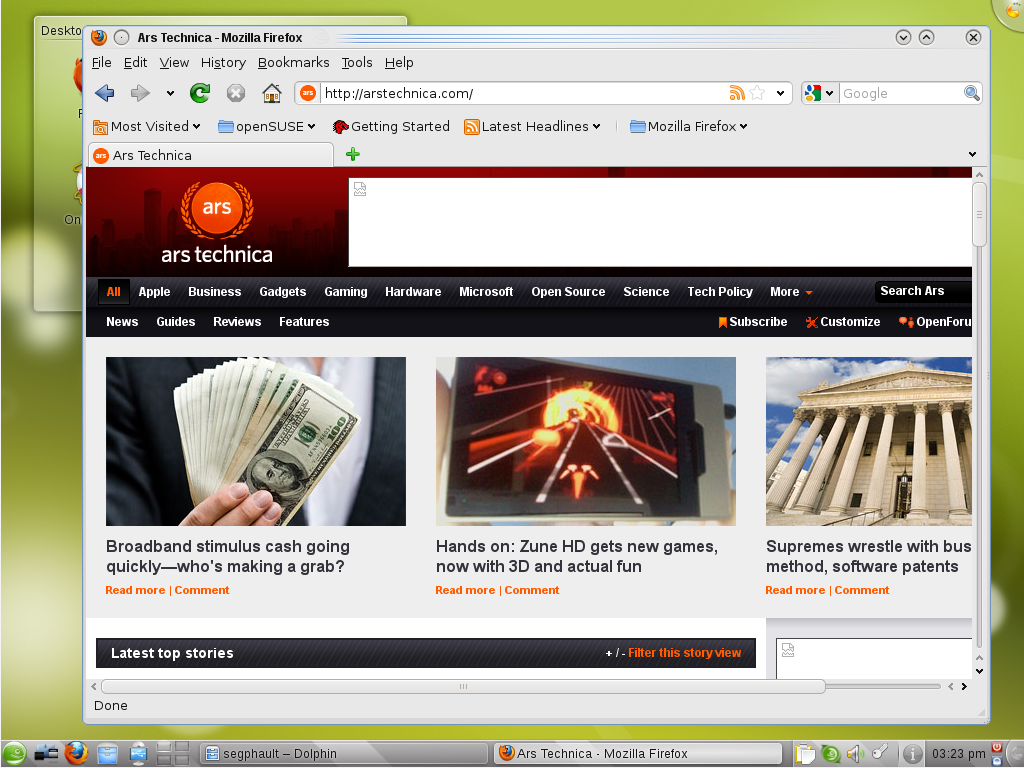Click Read more under the broadband stimulus story
The image size is (1024, 768).
coord(135,590)
